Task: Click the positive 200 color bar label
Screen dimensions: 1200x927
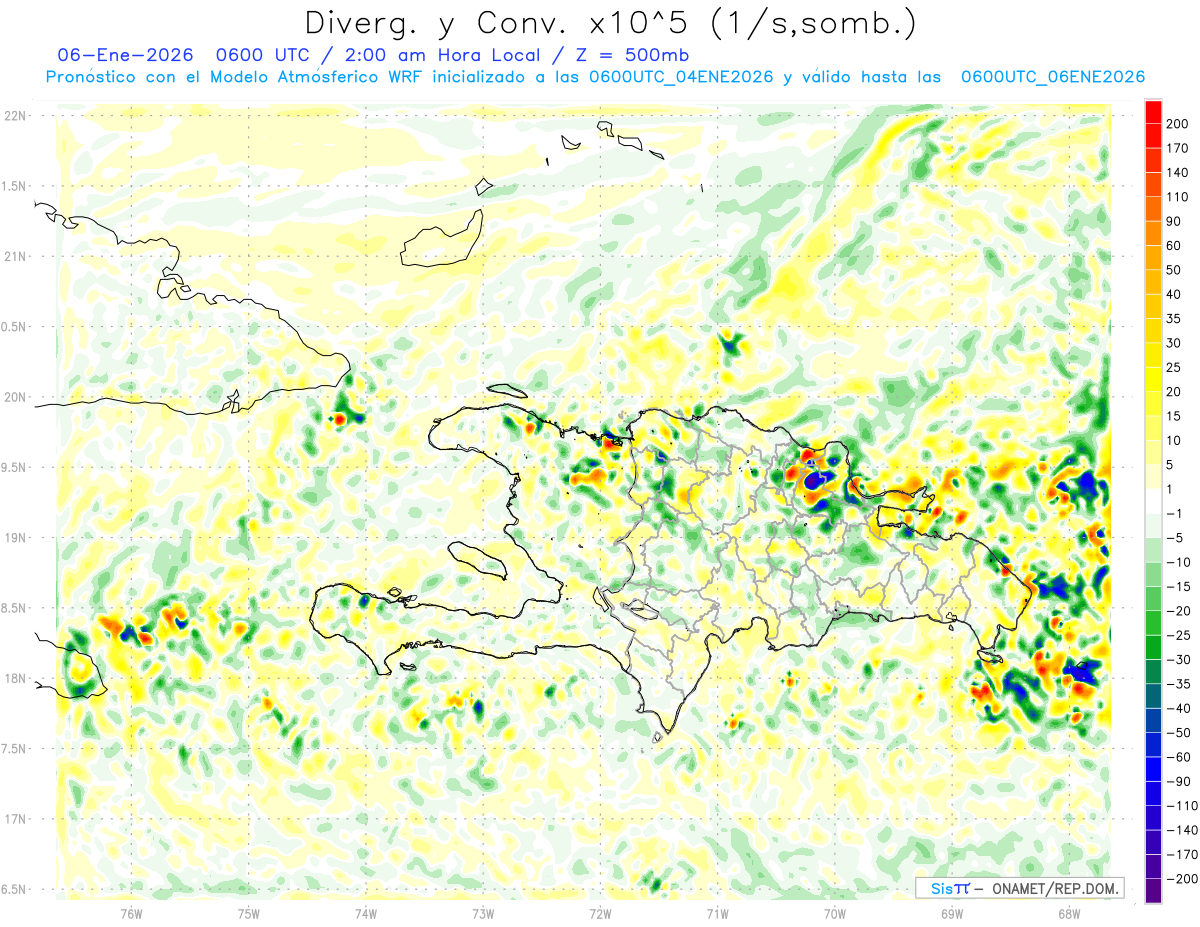Action: click(x=1177, y=124)
